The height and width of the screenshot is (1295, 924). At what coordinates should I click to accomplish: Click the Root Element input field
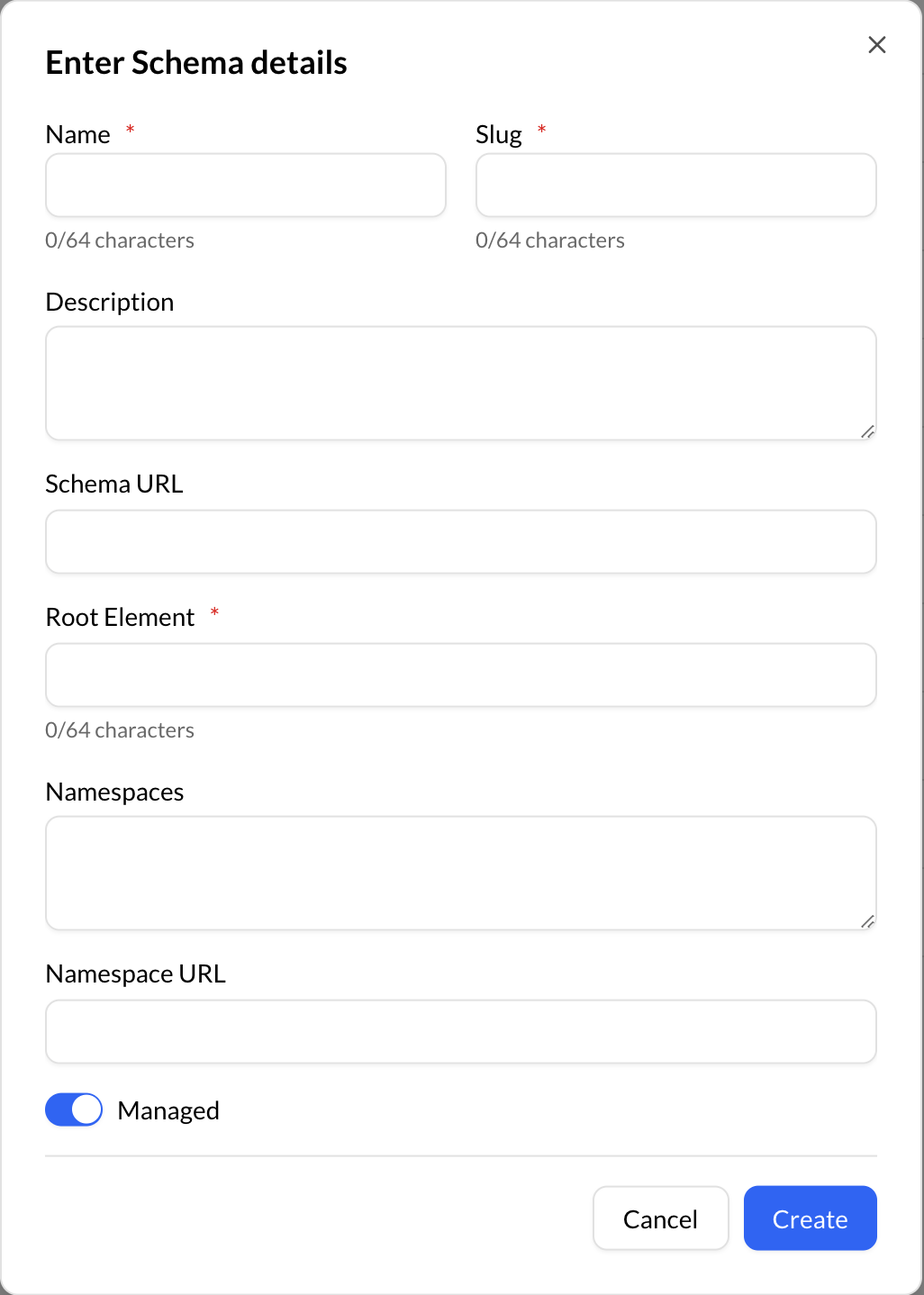(461, 675)
